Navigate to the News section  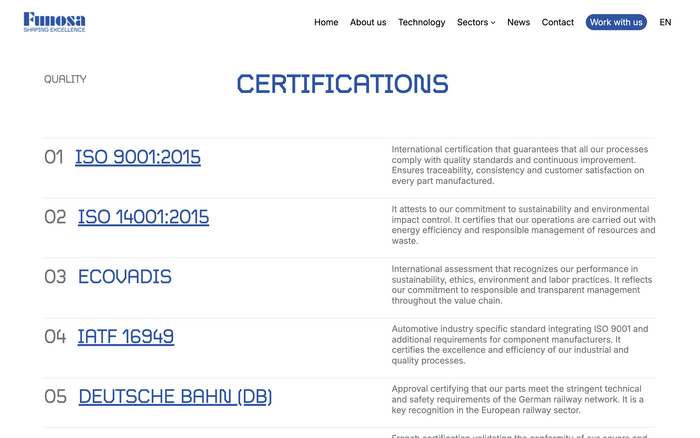518,22
